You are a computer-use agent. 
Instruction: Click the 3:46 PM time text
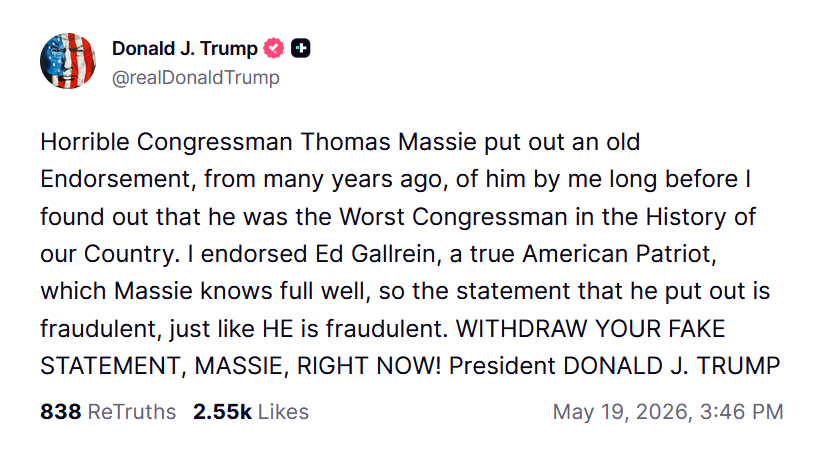click(742, 412)
